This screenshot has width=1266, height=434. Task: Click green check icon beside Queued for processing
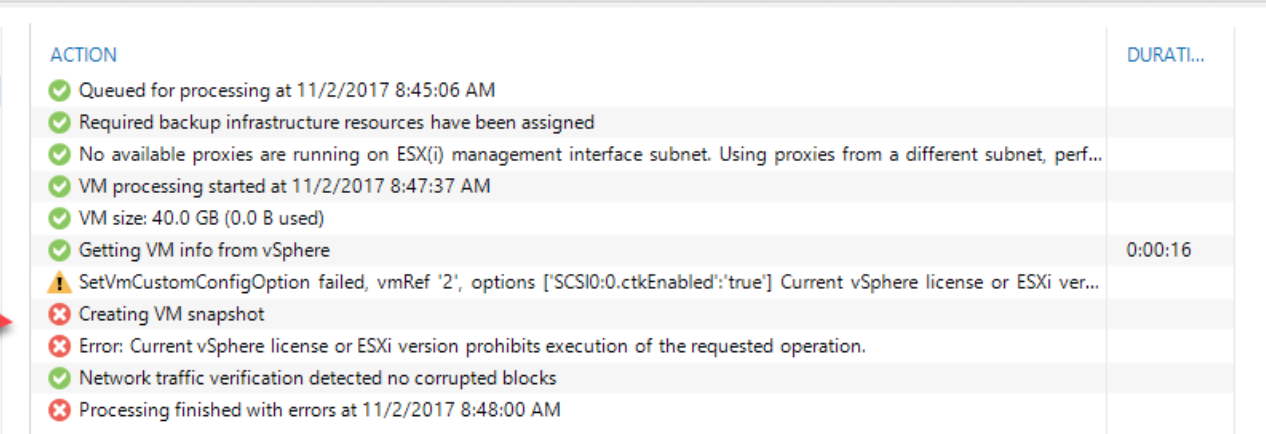point(60,91)
